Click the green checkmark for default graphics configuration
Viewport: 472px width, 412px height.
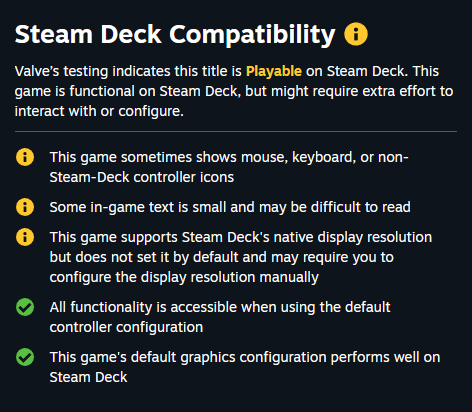pyautogui.click(x=25, y=357)
